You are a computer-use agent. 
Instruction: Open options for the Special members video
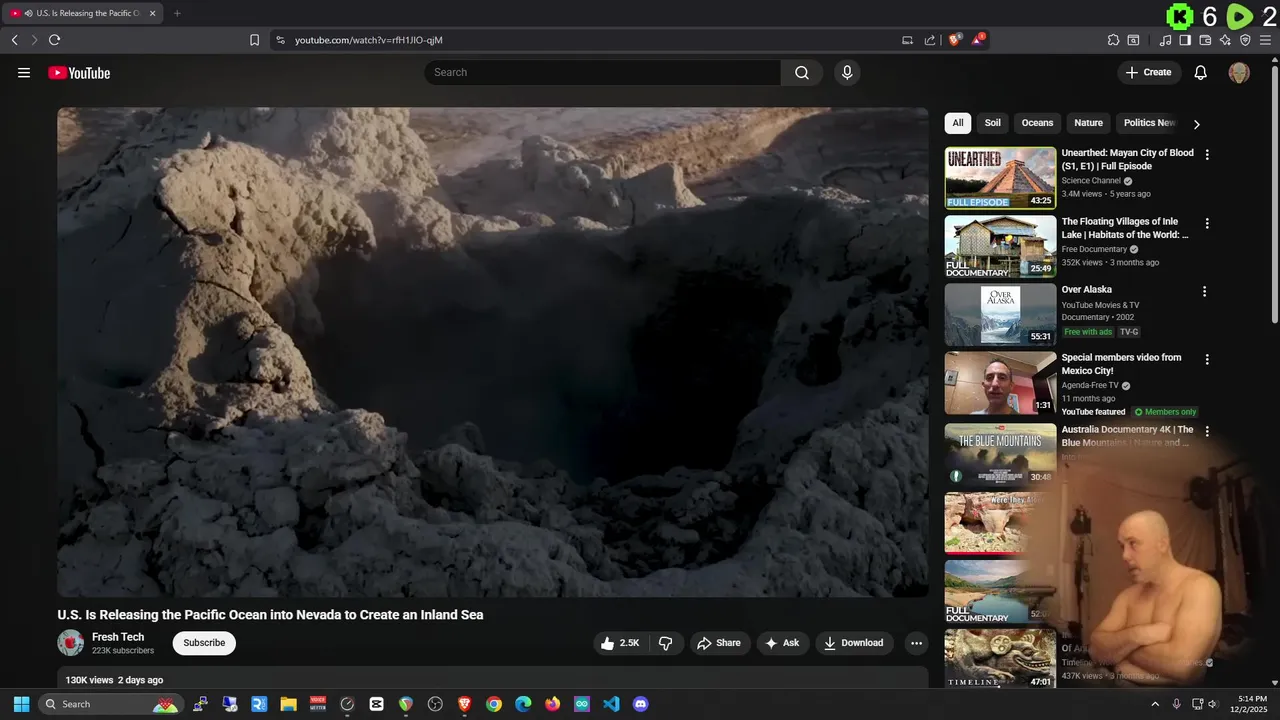1207,359
